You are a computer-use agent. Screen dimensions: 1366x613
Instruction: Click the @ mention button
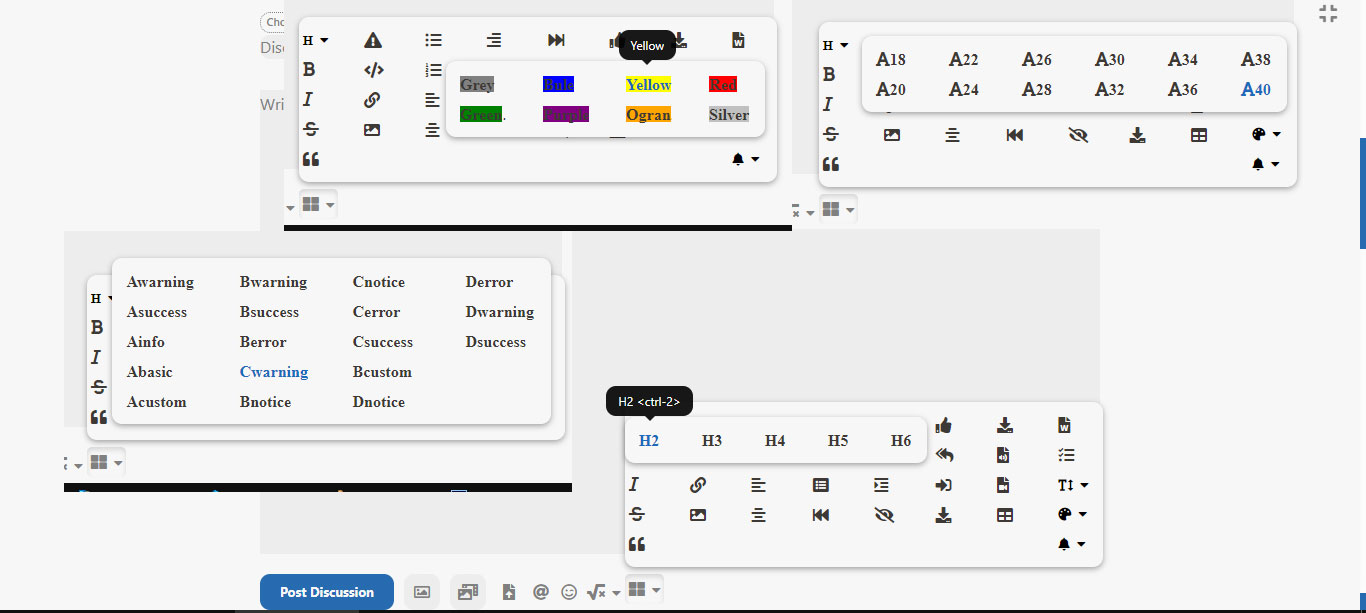[541, 592]
